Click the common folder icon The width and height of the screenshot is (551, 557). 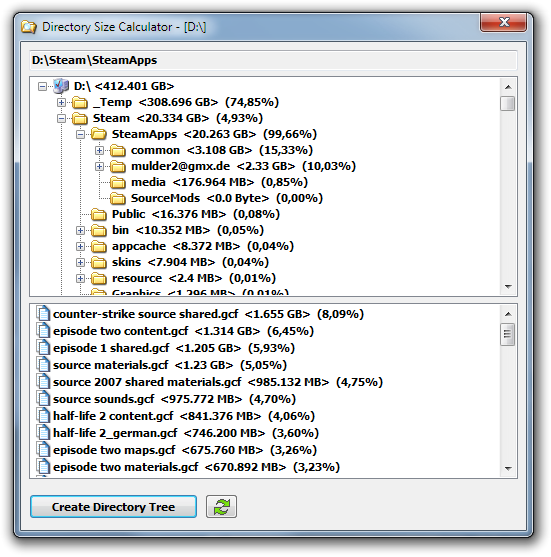[118, 151]
